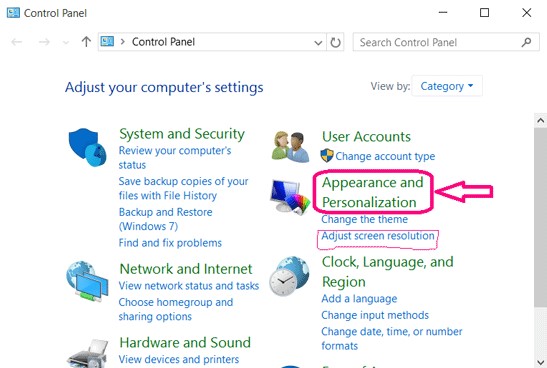Click Change date, time, or number formats

pos(392,339)
